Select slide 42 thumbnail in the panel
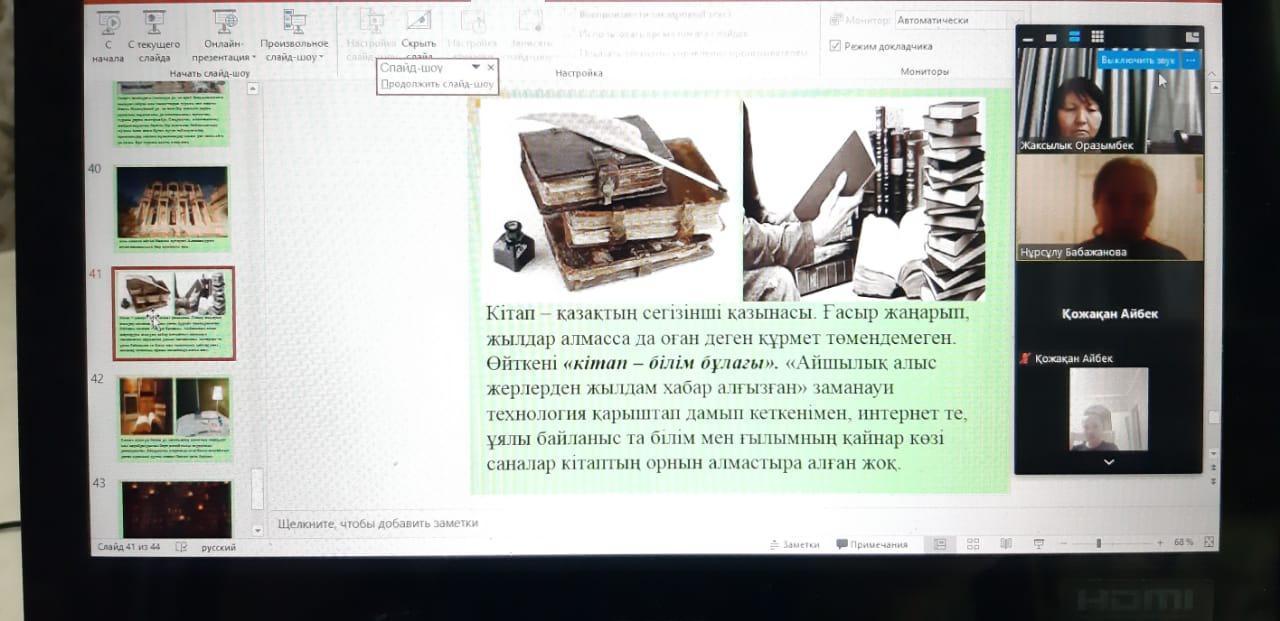 (175, 419)
